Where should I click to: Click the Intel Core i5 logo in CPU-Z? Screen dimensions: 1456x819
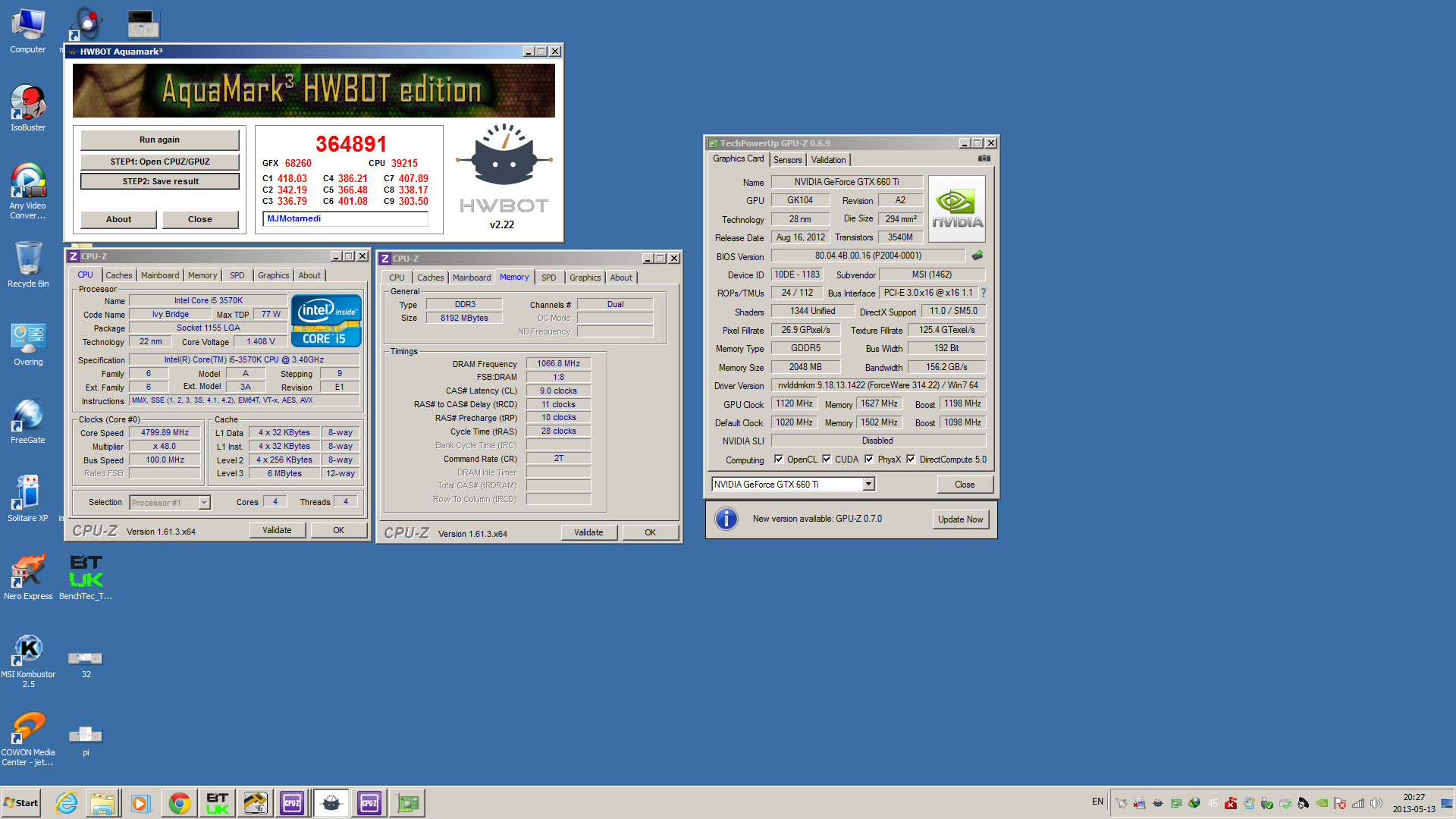[x=326, y=321]
